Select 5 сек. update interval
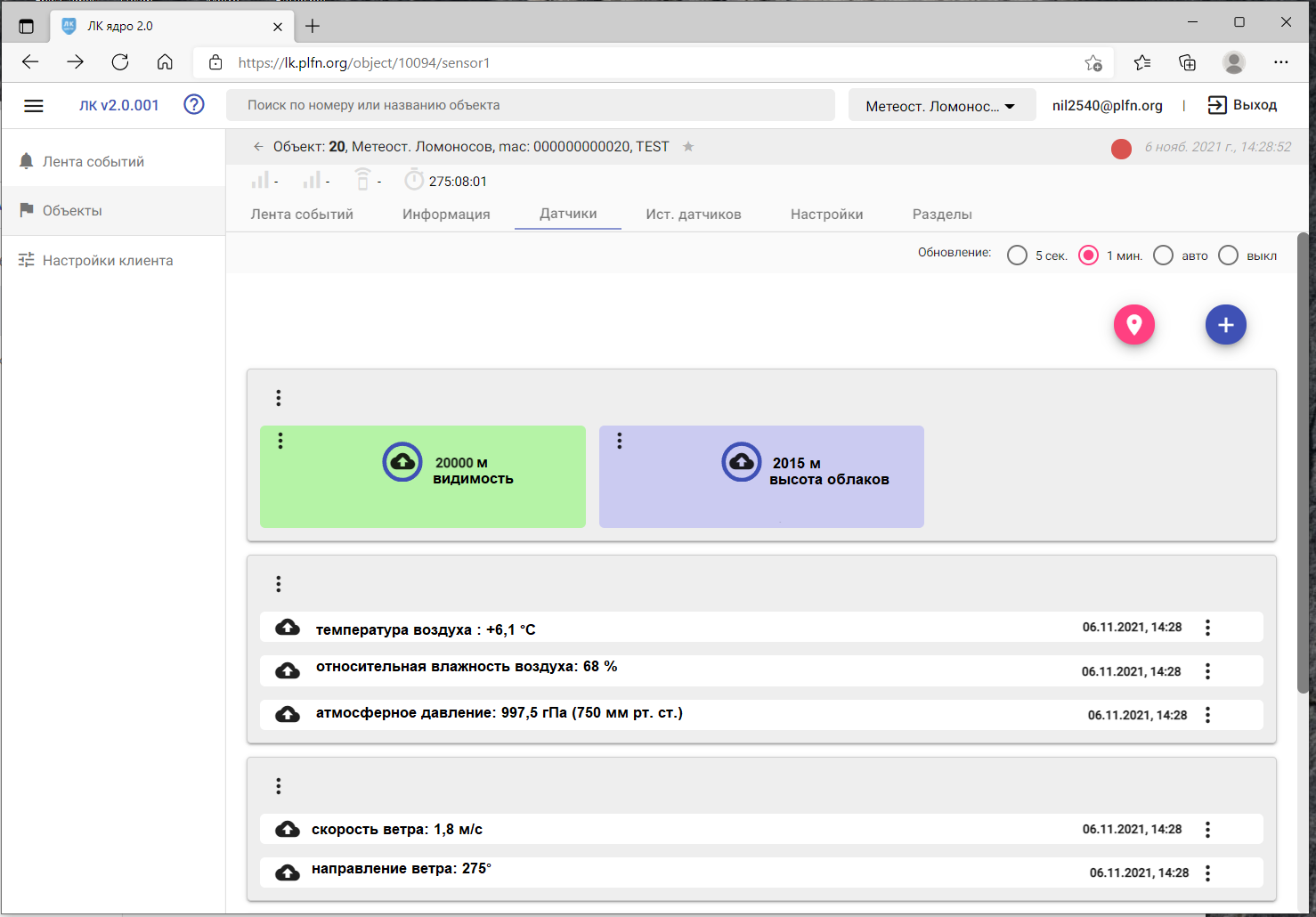1316x917 pixels. pyautogui.click(x=1017, y=256)
